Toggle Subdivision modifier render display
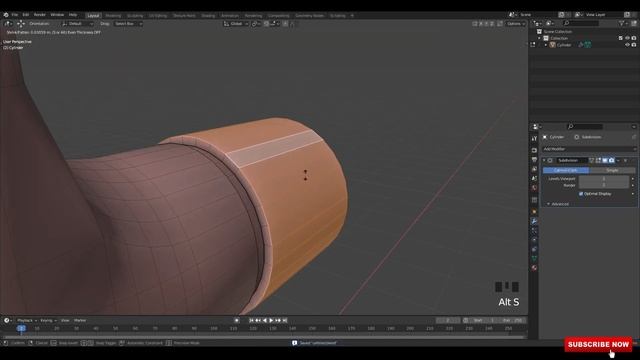Screen dimensions: 640x360 click(x=611, y=160)
